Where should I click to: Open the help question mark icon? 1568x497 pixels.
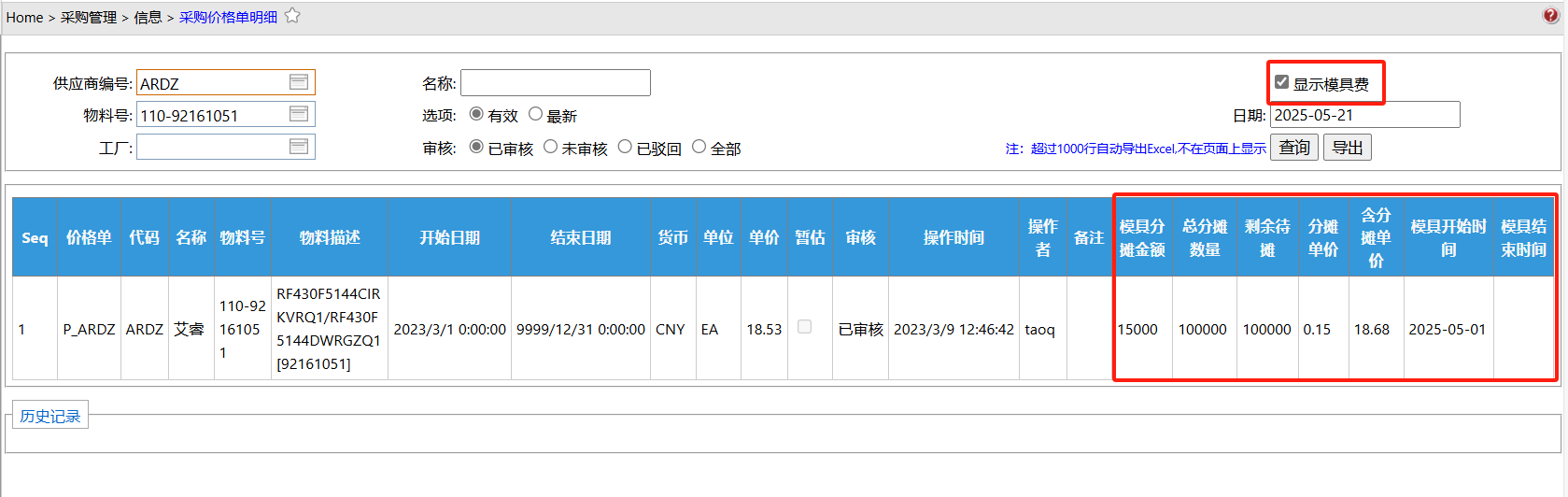coord(1550,16)
